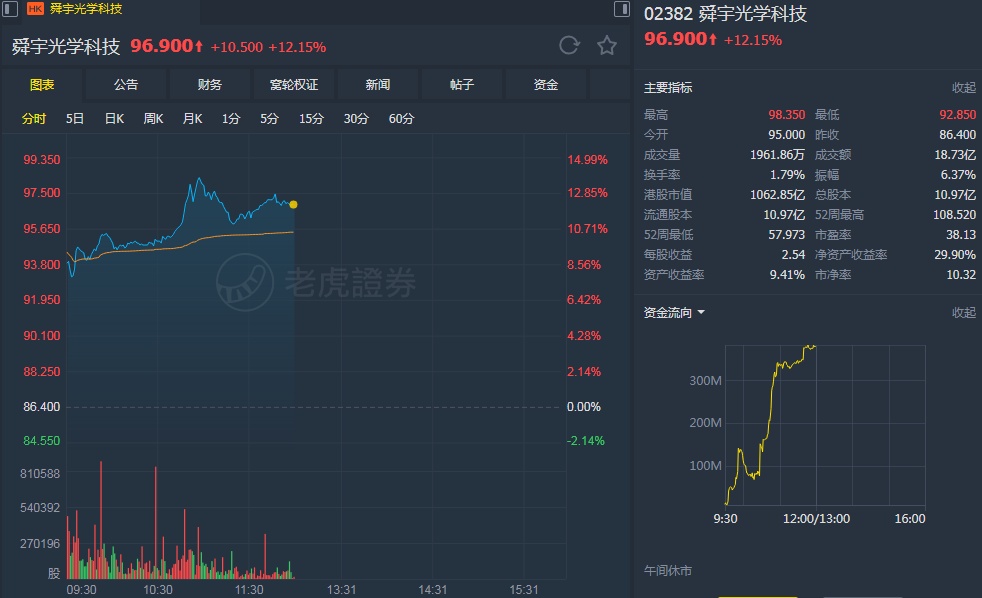Toggle the right sidebar panel icon
The image size is (982, 598).
(x=622, y=9)
